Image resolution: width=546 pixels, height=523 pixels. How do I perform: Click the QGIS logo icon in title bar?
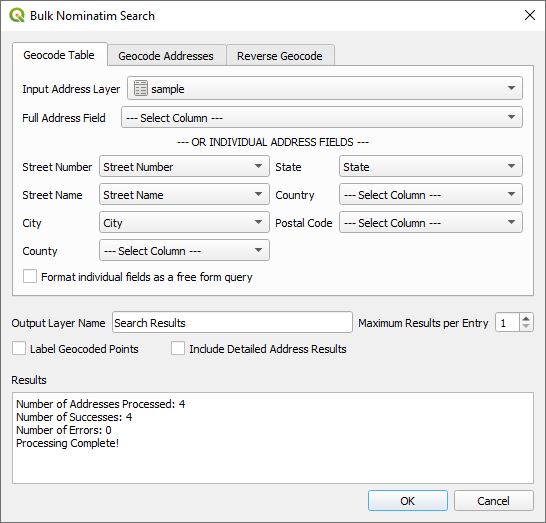coord(17,16)
